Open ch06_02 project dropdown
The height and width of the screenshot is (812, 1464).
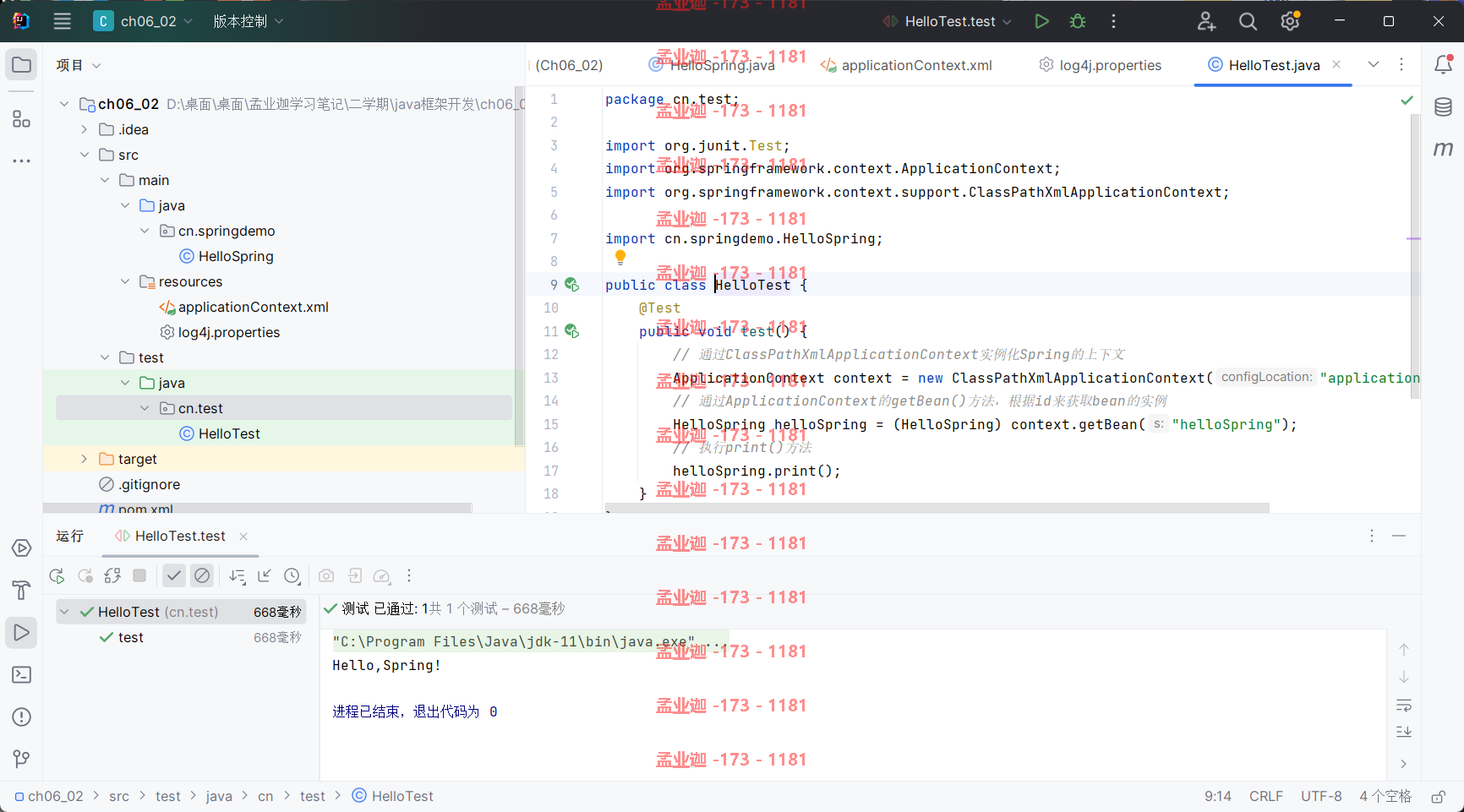(x=144, y=21)
